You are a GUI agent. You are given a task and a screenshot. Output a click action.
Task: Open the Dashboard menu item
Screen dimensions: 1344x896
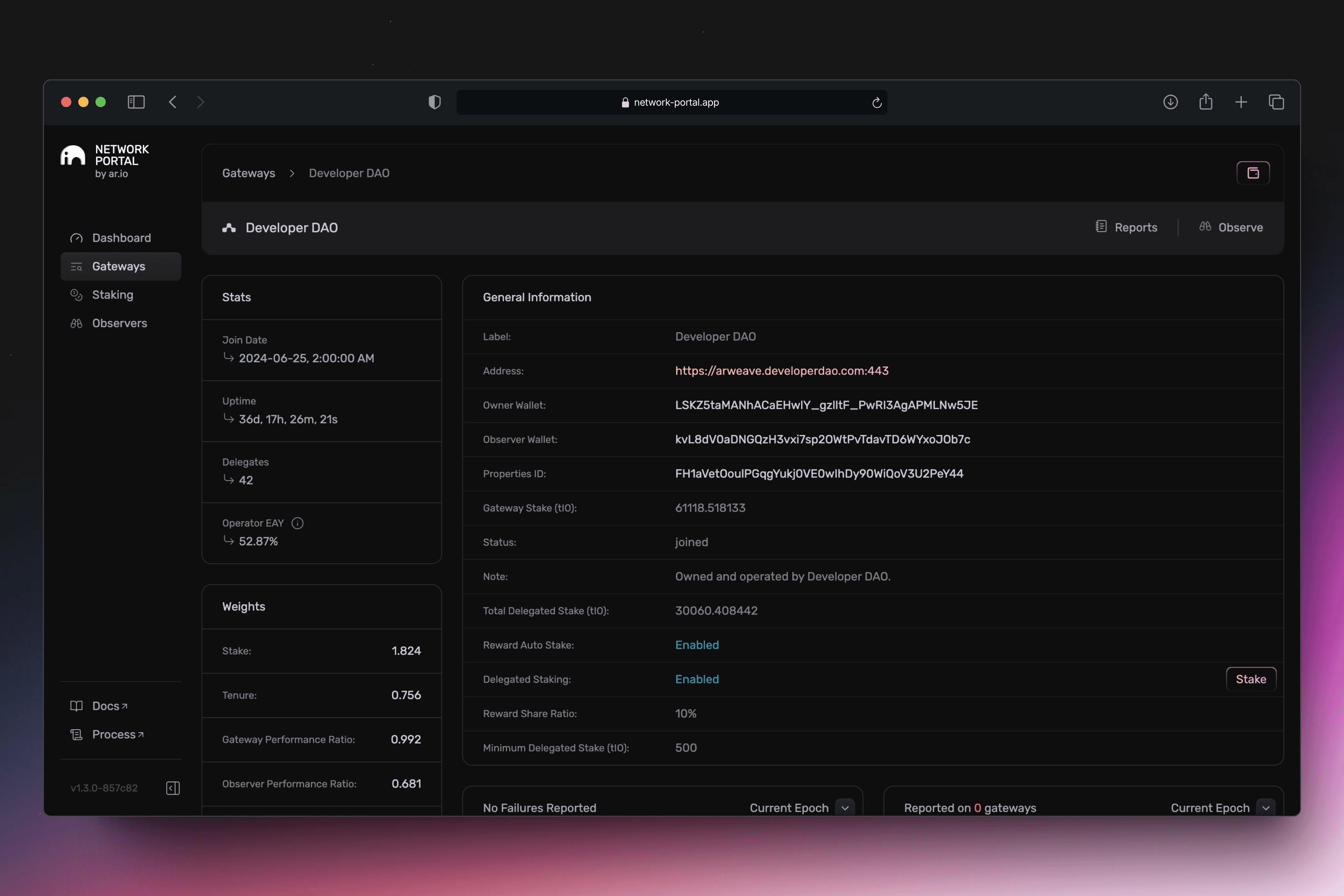(121, 238)
